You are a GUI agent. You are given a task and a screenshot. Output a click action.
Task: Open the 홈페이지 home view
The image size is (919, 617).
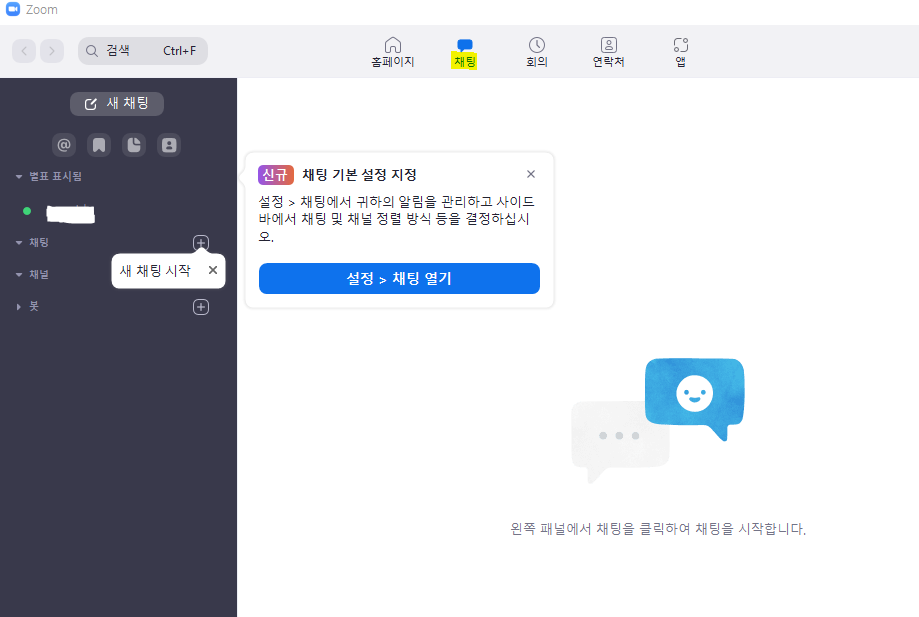click(392, 50)
